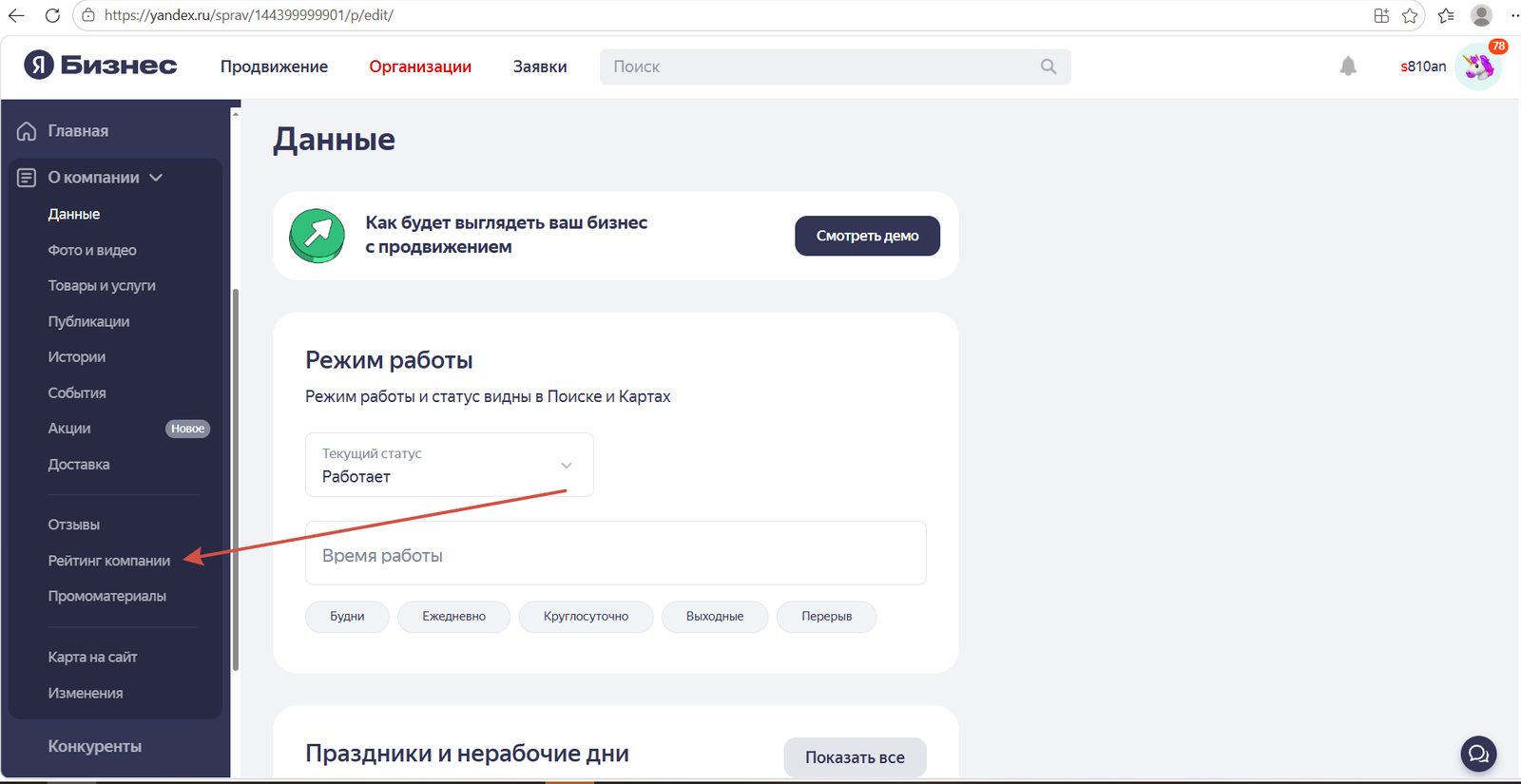Click the Новое badge next to Акции
Screen dimensions: 1521x784
coord(187,429)
